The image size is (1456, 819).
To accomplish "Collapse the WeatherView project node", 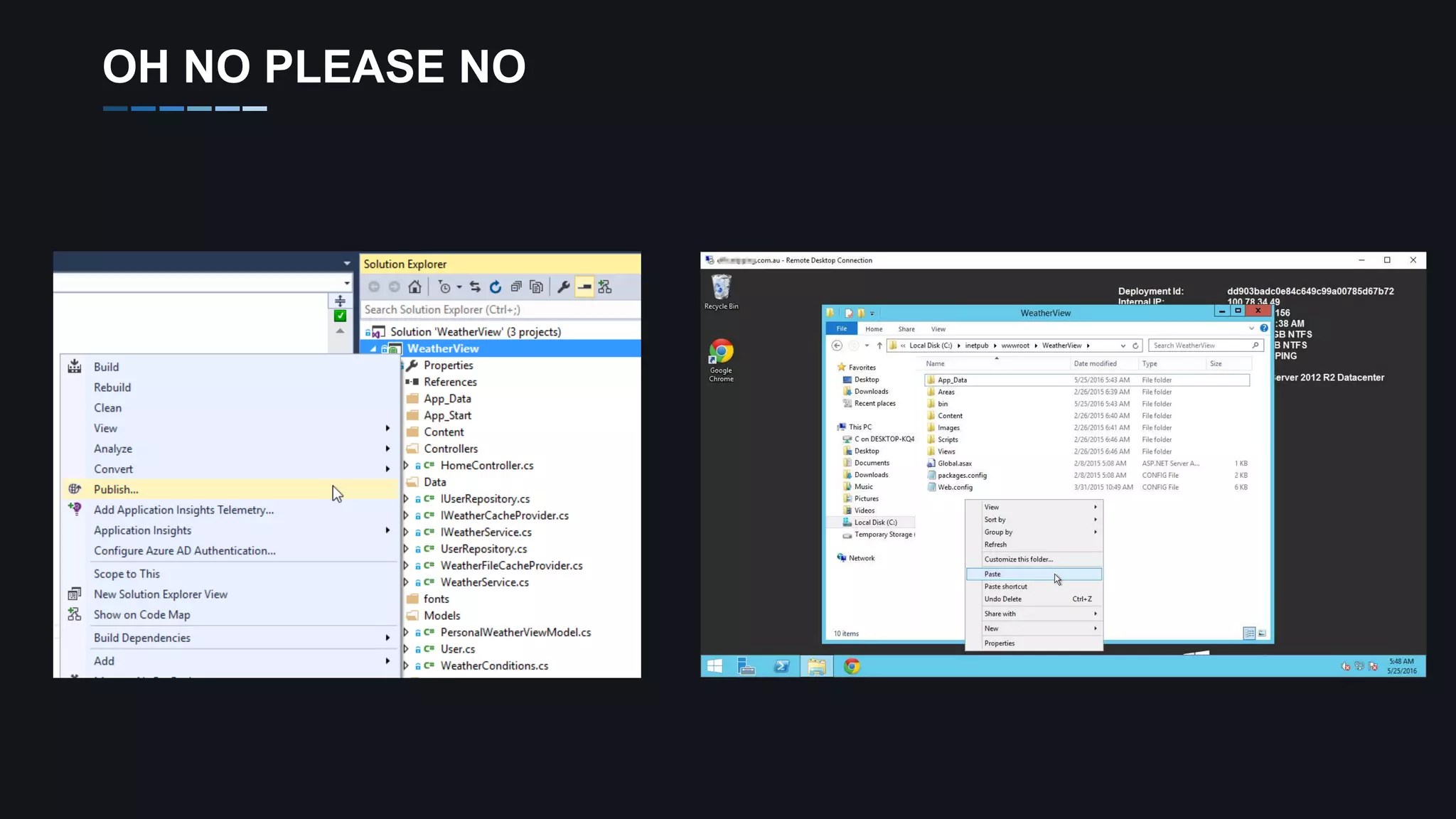I will click(373, 349).
